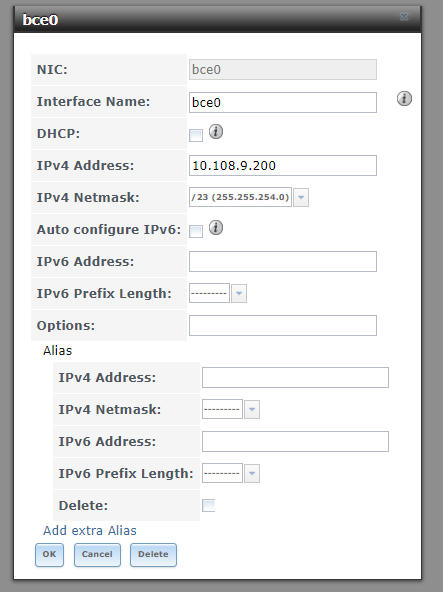The width and height of the screenshot is (443, 592).
Task: Click the info icon beside Interface Name
Action: point(404,99)
